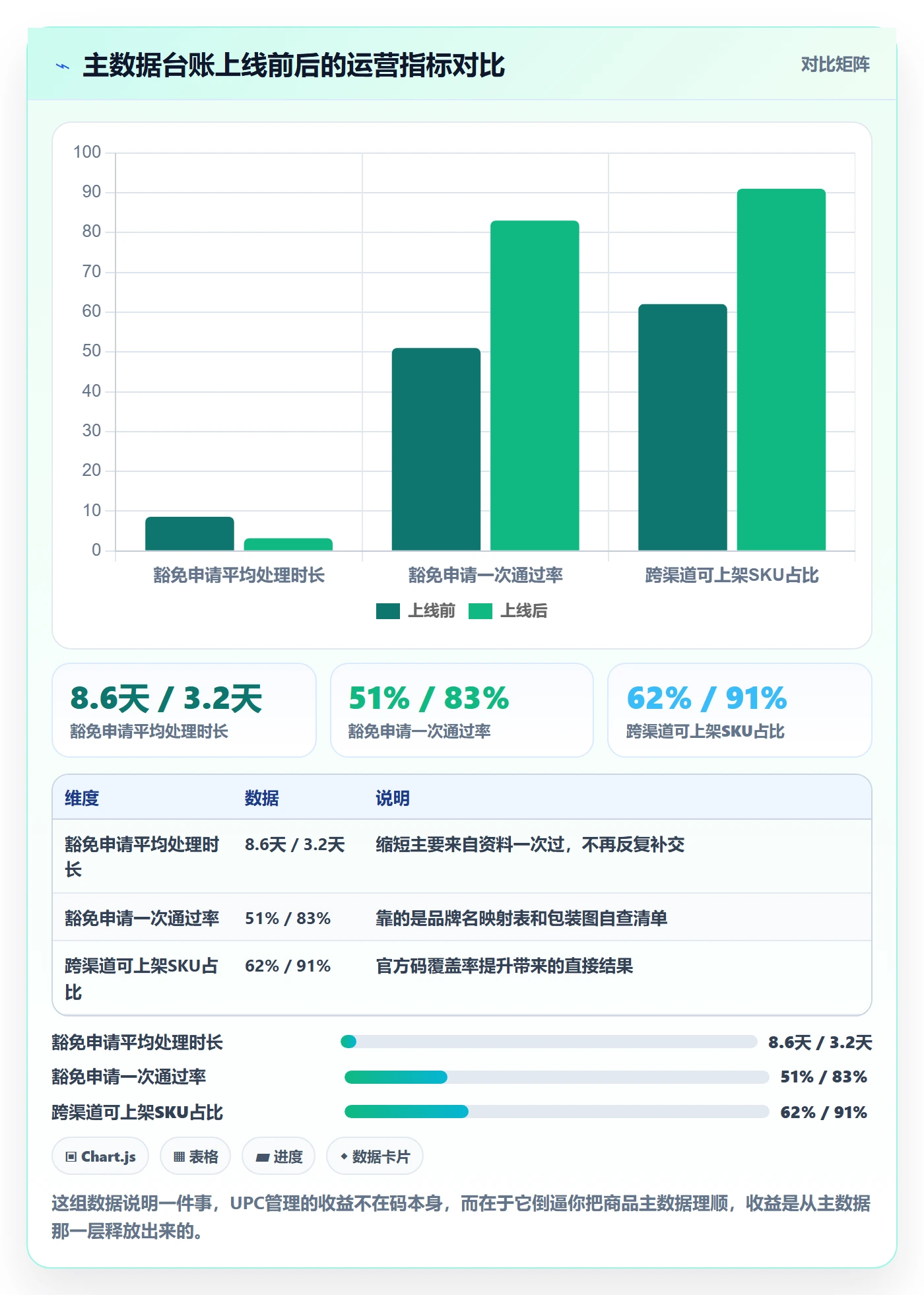Click the 豁免申请一次通过率 progress bar
The width and height of the screenshot is (924, 1295).
(x=556, y=1077)
